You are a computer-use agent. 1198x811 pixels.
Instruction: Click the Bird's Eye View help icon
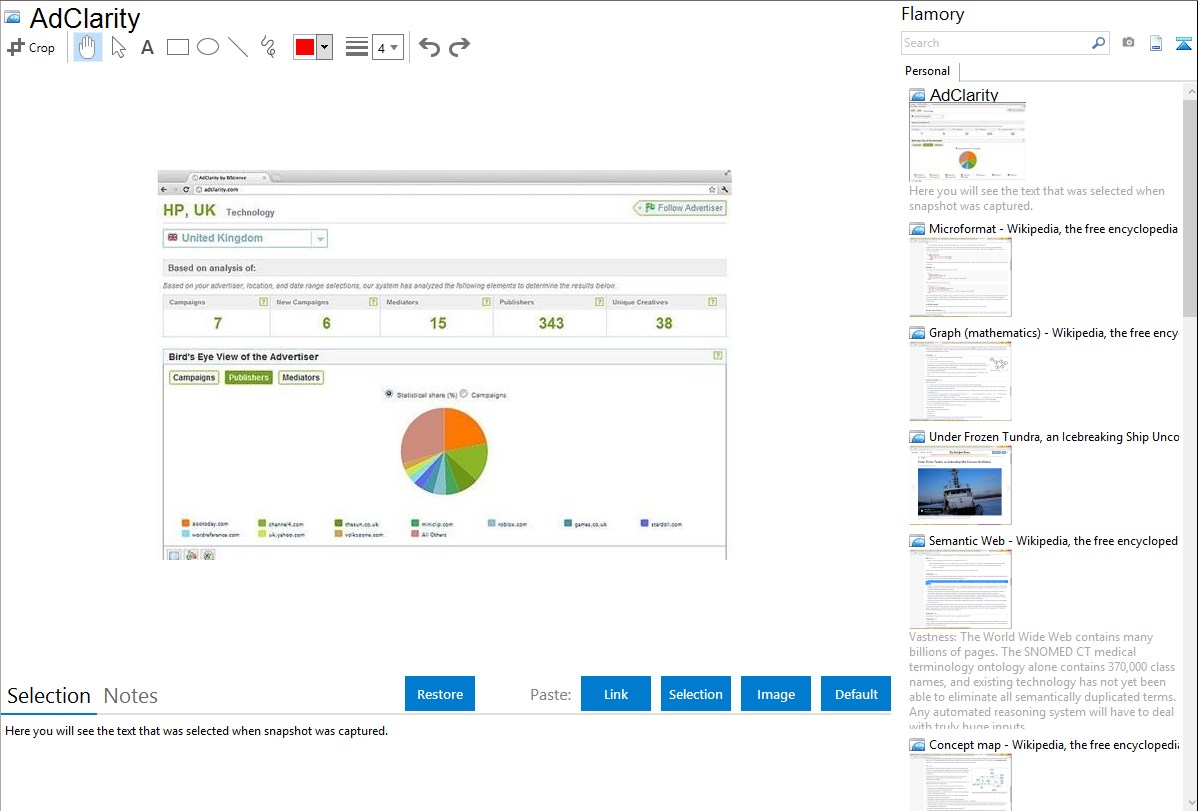pos(717,355)
